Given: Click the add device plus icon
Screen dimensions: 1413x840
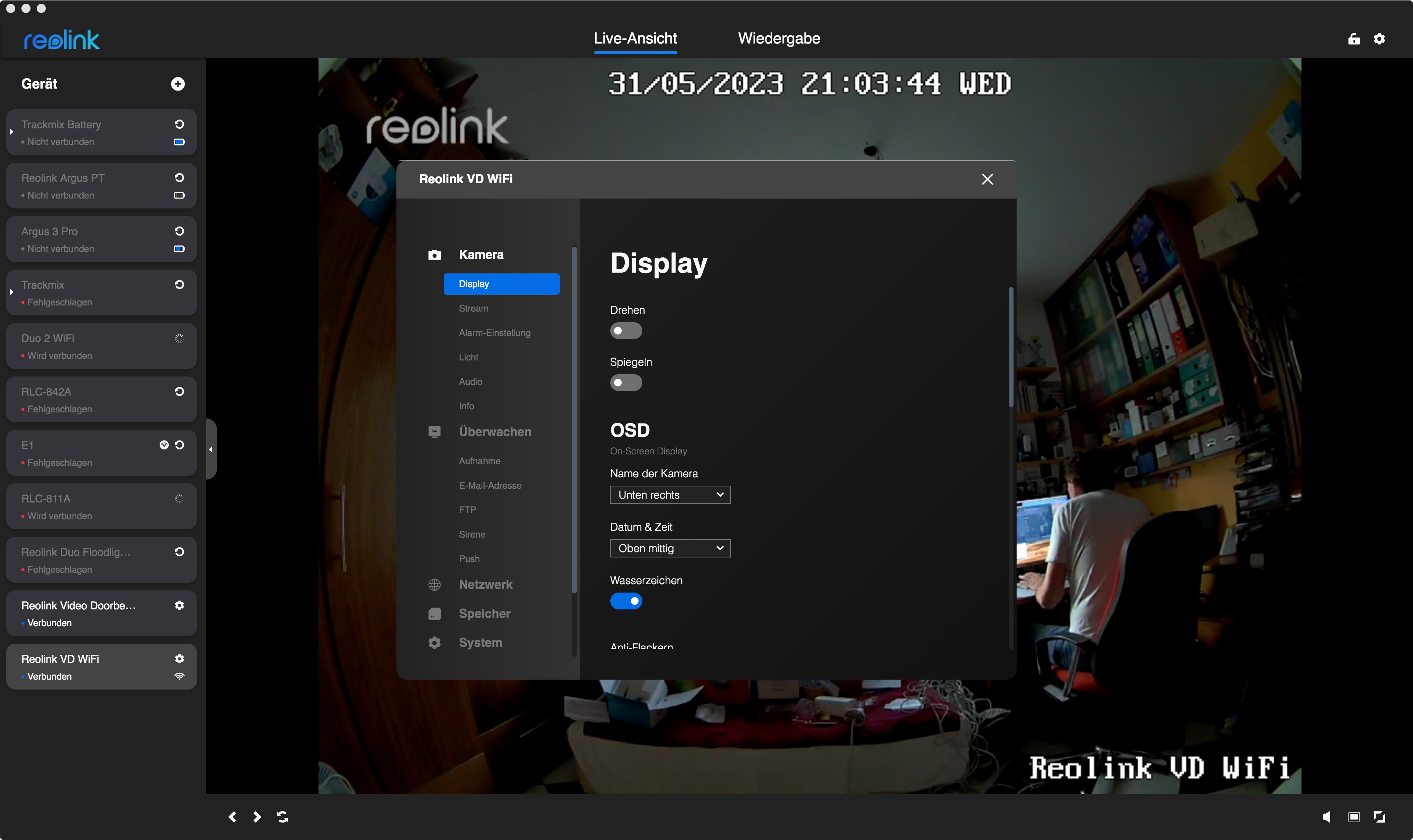Looking at the screenshot, I should pos(178,84).
